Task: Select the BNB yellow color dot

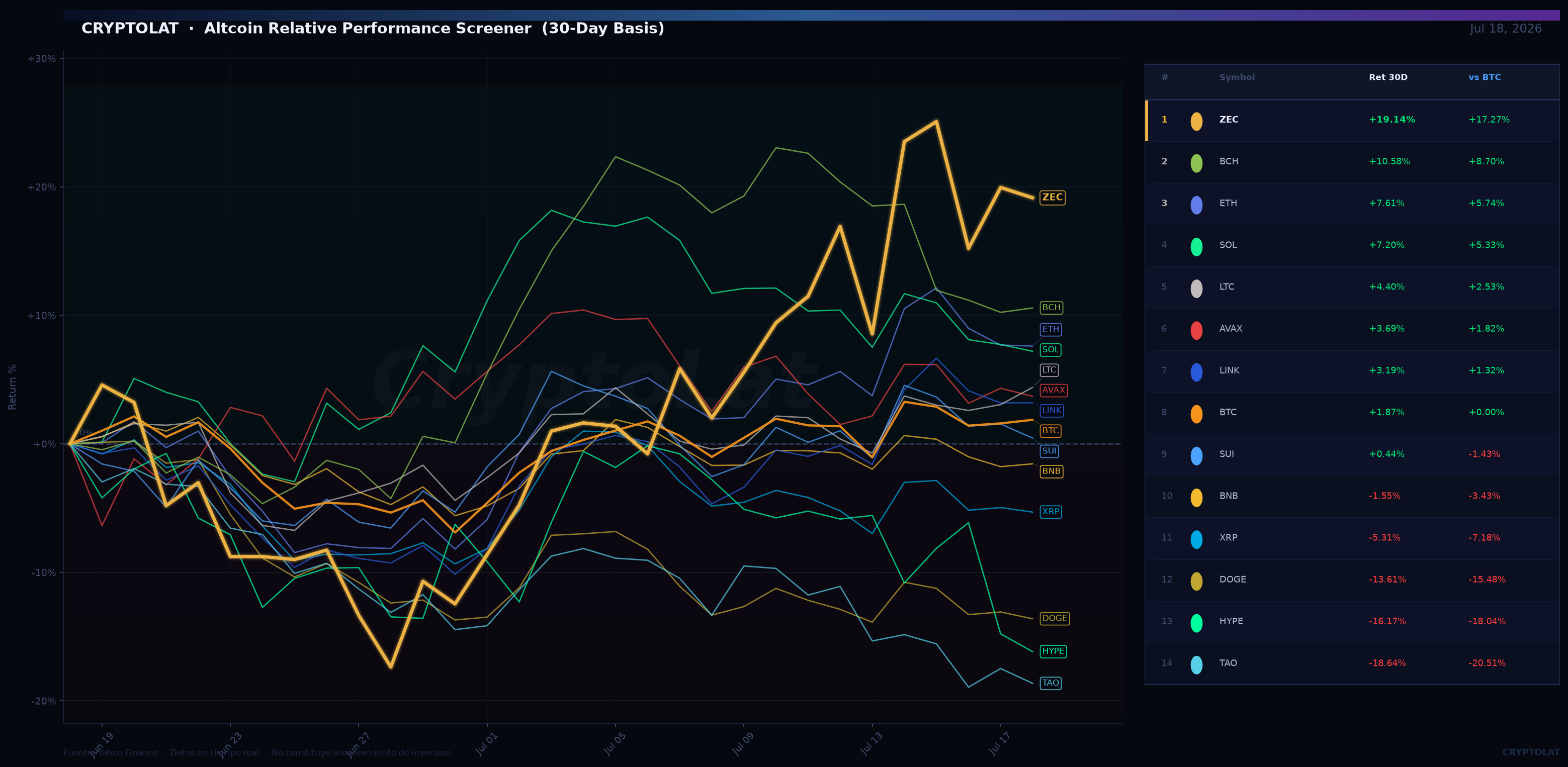Action: point(1196,498)
